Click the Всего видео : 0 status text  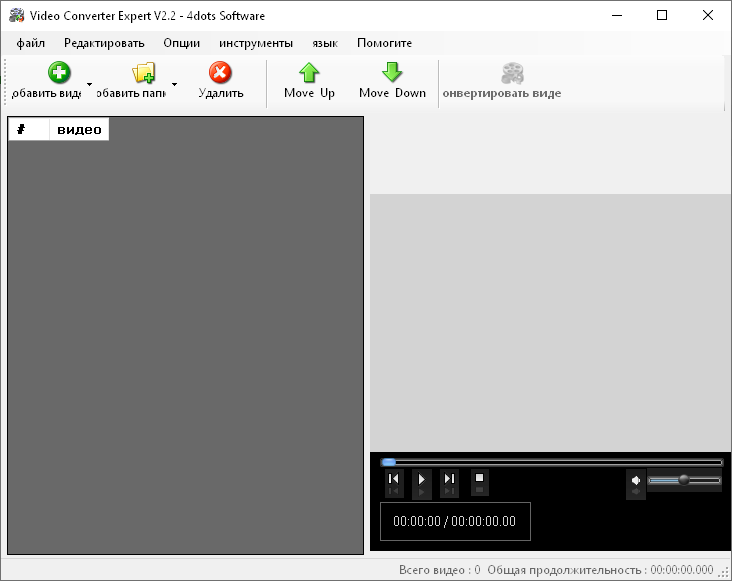[439, 570]
